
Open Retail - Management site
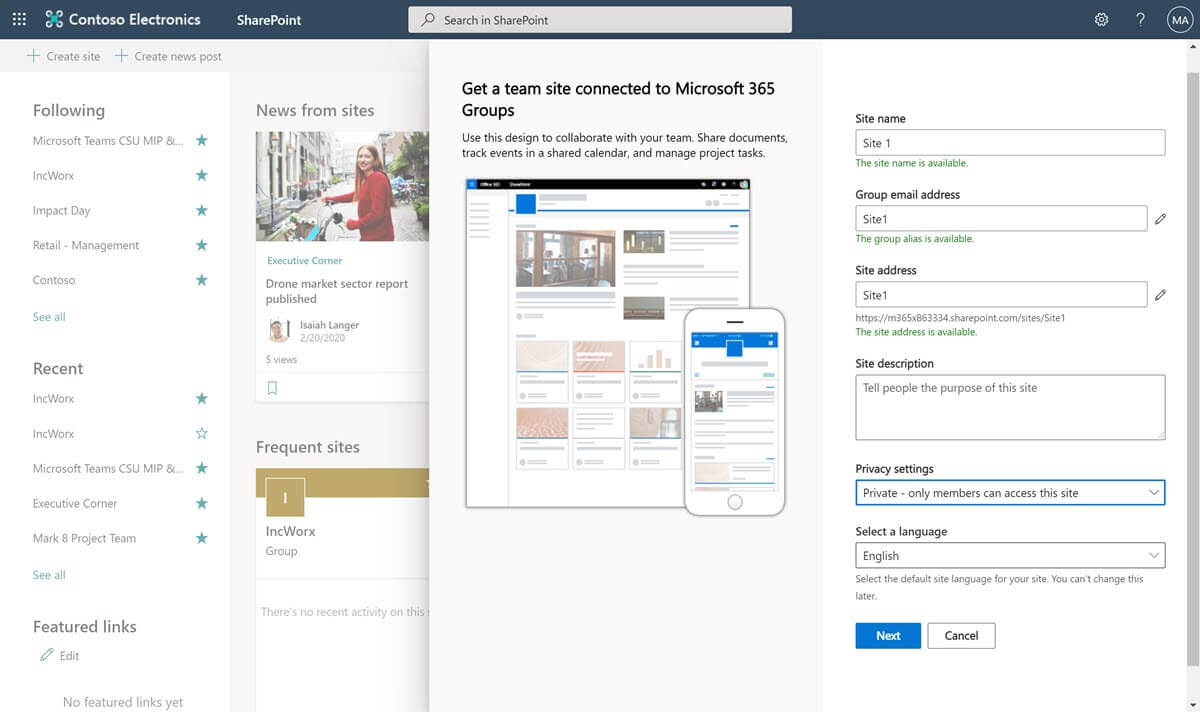point(86,245)
